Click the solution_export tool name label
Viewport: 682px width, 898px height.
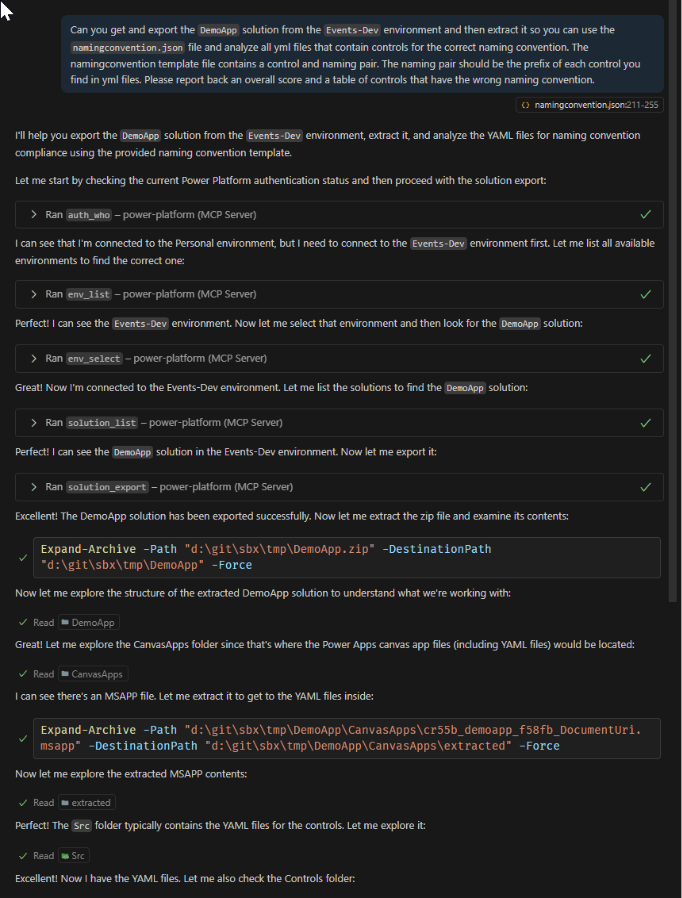(107, 487)
